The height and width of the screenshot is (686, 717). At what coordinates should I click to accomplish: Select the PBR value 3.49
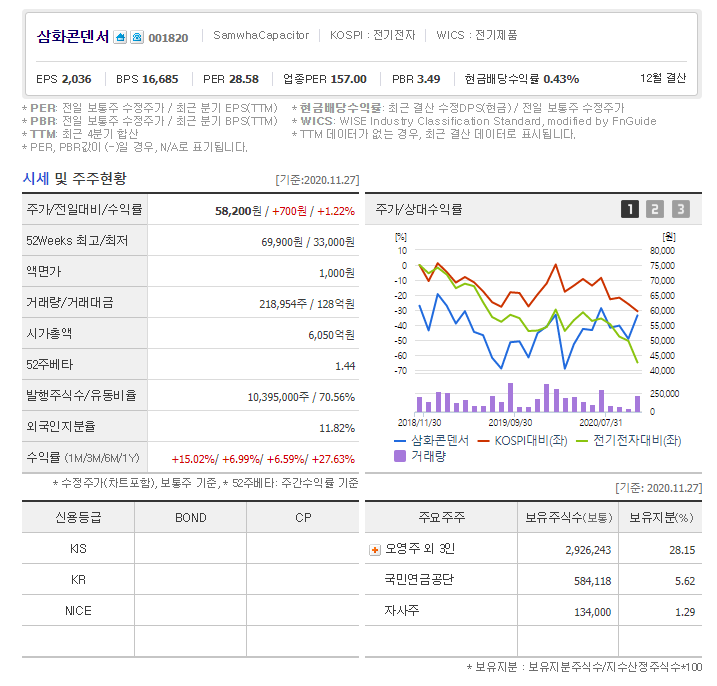point(428,79)
